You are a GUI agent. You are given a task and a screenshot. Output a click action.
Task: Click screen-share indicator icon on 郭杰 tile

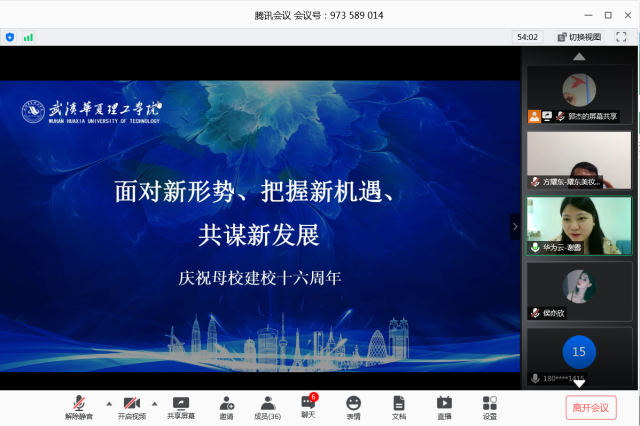click(547, 116)
